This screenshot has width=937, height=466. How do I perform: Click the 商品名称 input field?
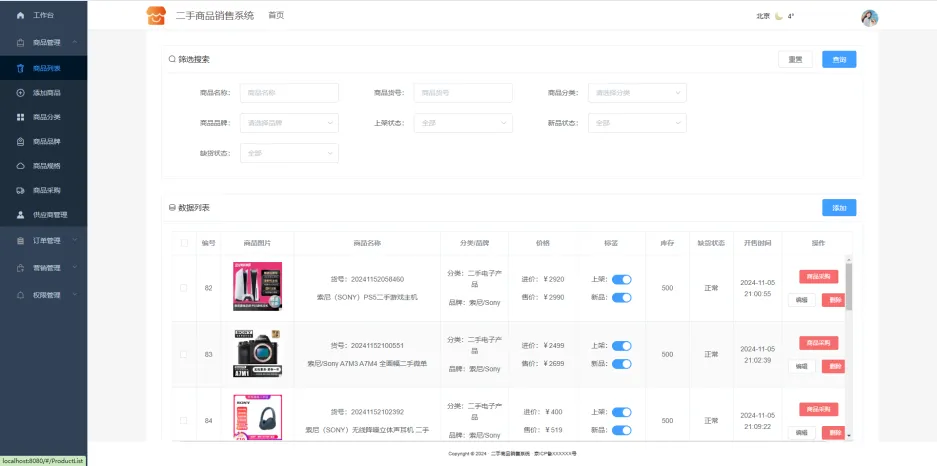289,93
